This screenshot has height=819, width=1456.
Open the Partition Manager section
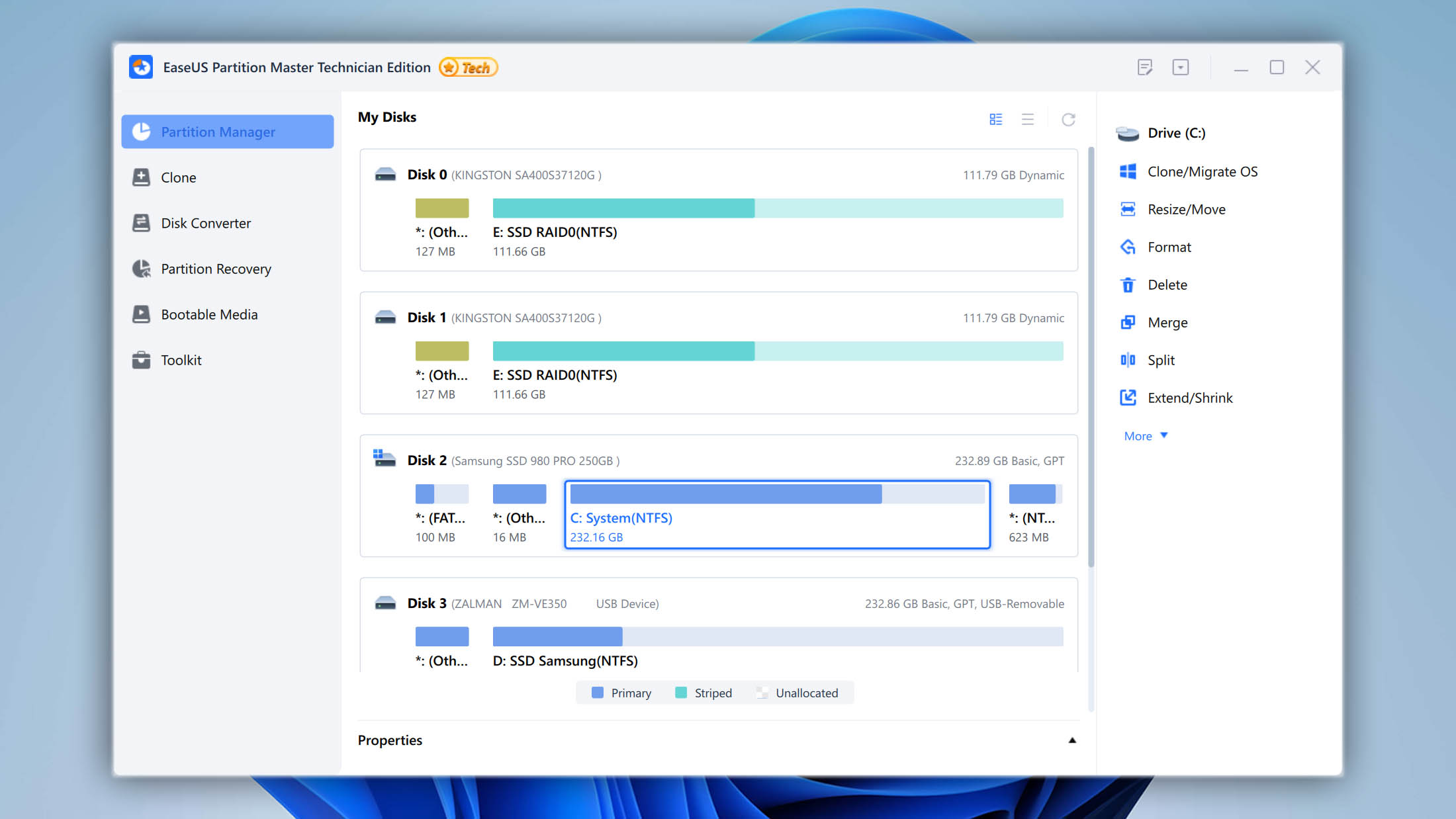tap(227, 132)
